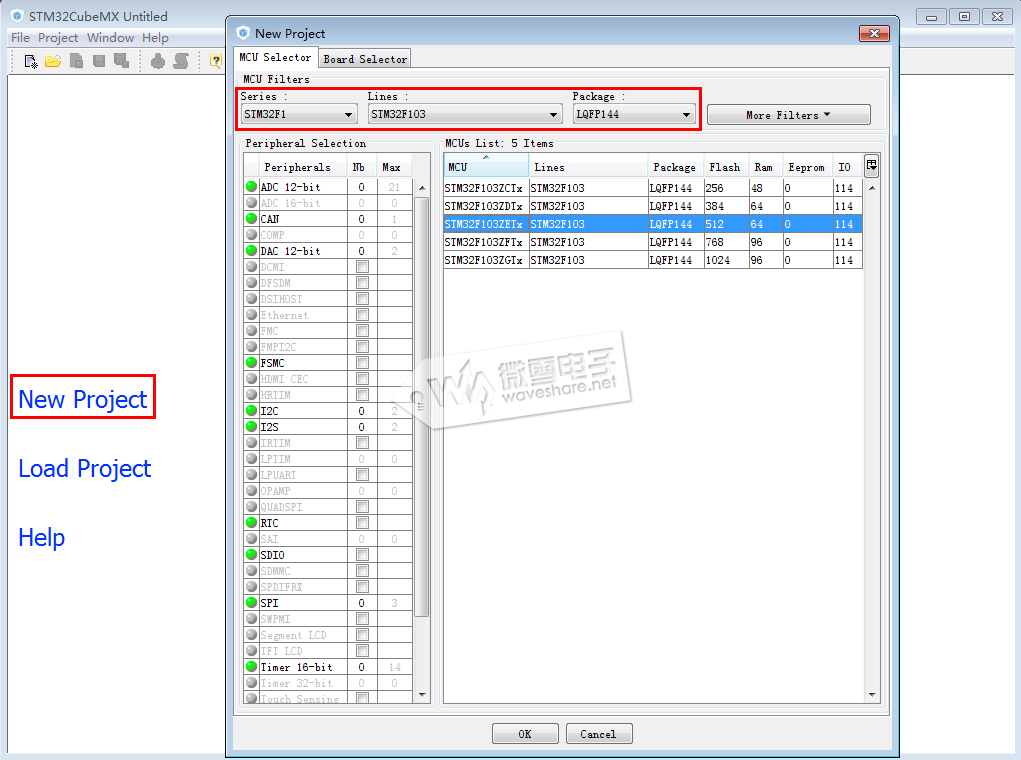The image size is (1021, 760).
Task: Select the STM32F103ZCTx row in MCU list
Action: pyautogui.click(x=653, y=188)
